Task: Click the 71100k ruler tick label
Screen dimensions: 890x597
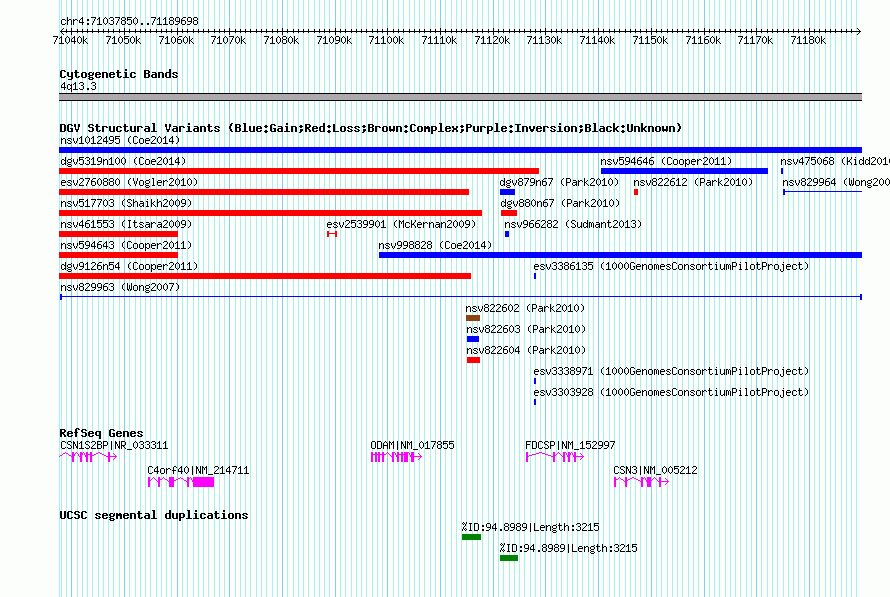Action: pyautogui.click(x=386, y=40)
